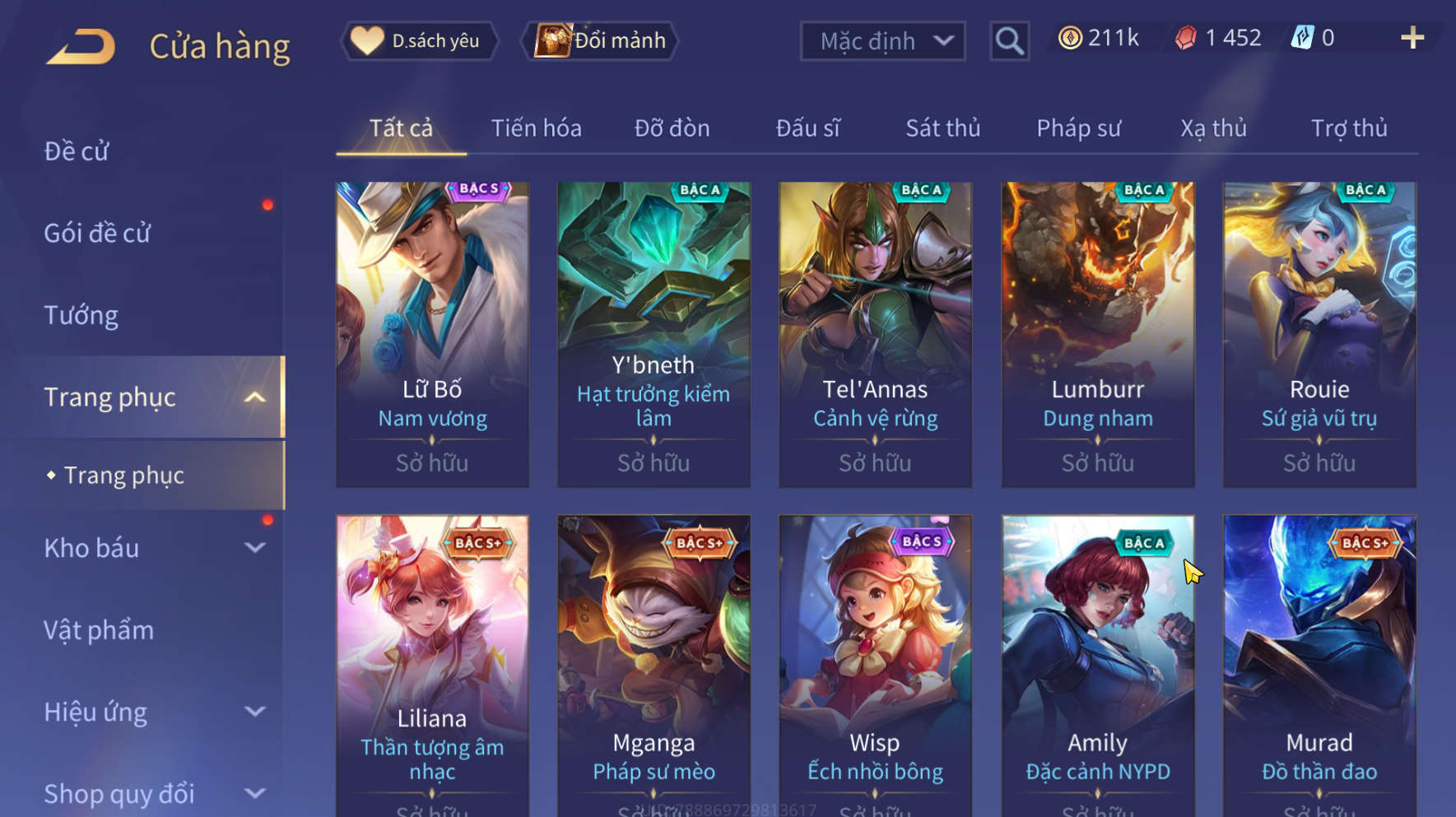Select Lữ Bố Nam vương skin card
This screenshot has width=1456, height=817.
(x=432, y=335)
